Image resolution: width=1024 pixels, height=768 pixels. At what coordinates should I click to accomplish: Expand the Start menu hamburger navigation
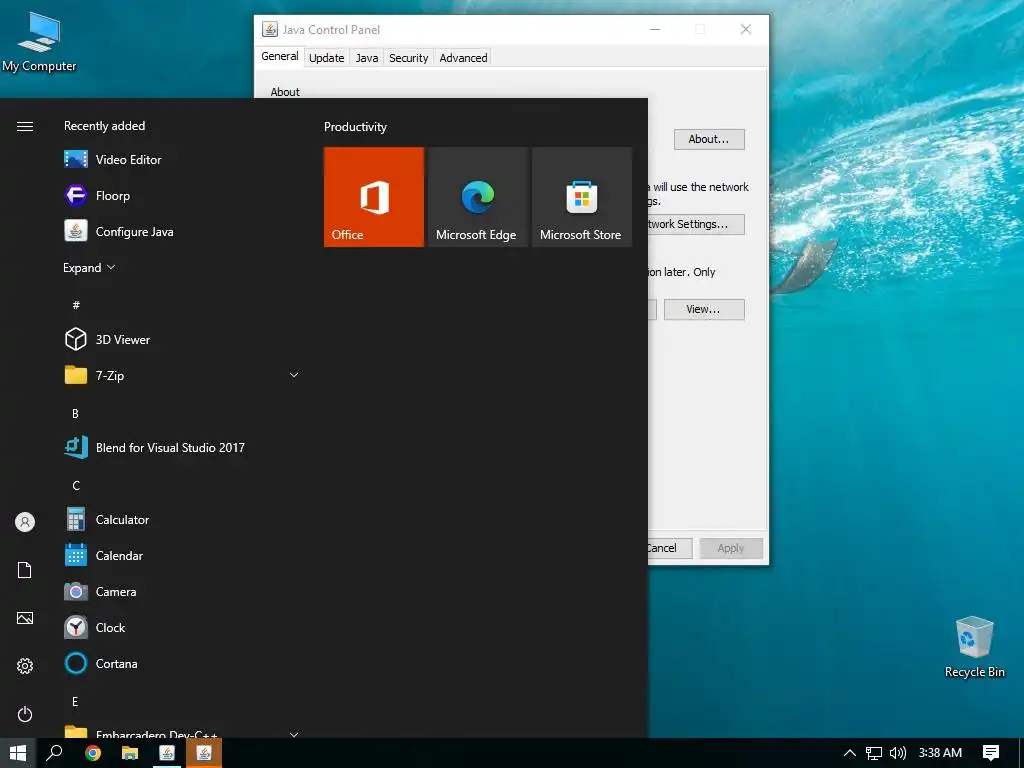(x=25, y=126)
